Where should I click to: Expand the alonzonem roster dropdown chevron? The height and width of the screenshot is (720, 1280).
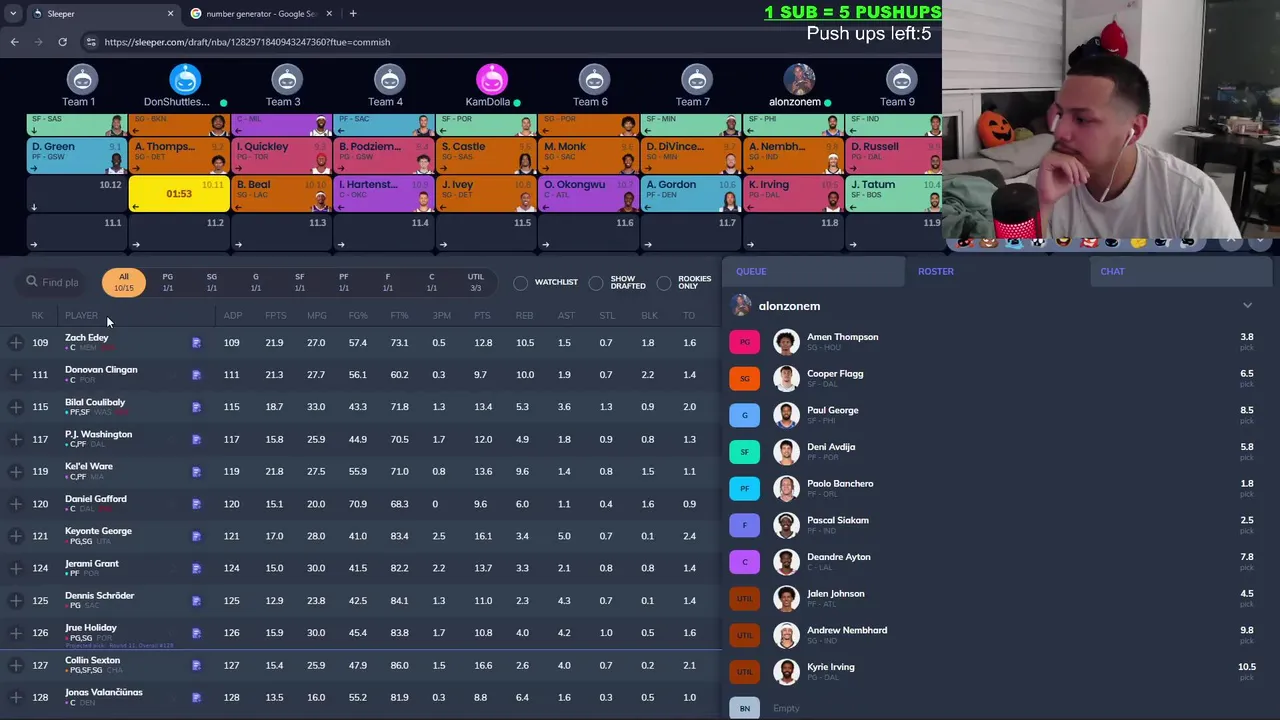[1247, 306]
